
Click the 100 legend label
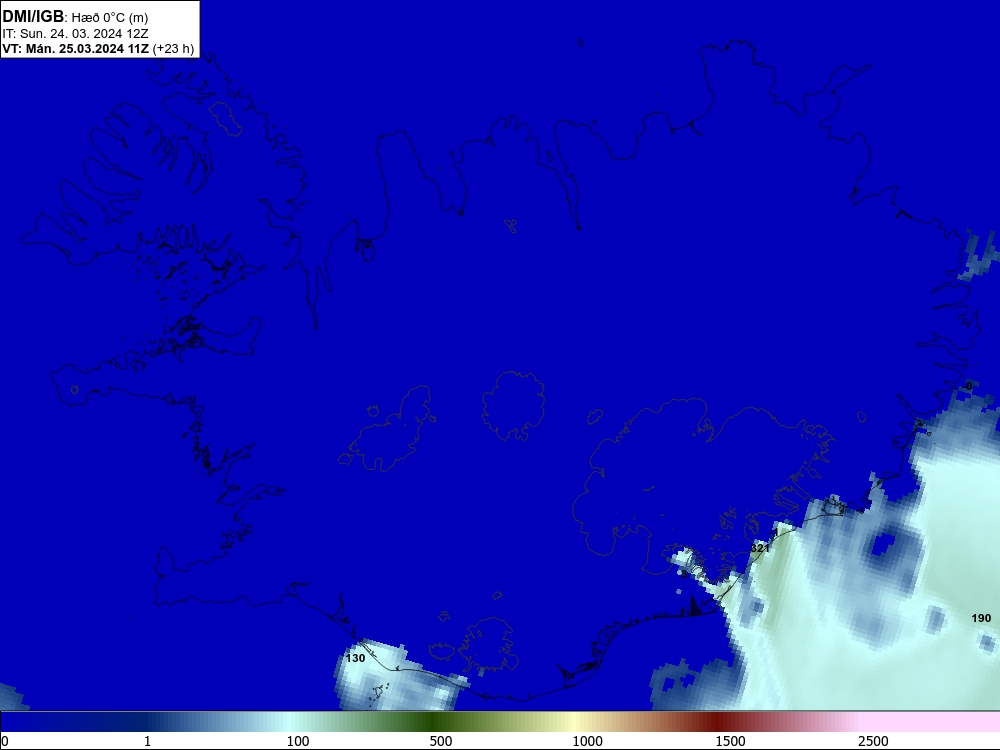click(298, 741)
